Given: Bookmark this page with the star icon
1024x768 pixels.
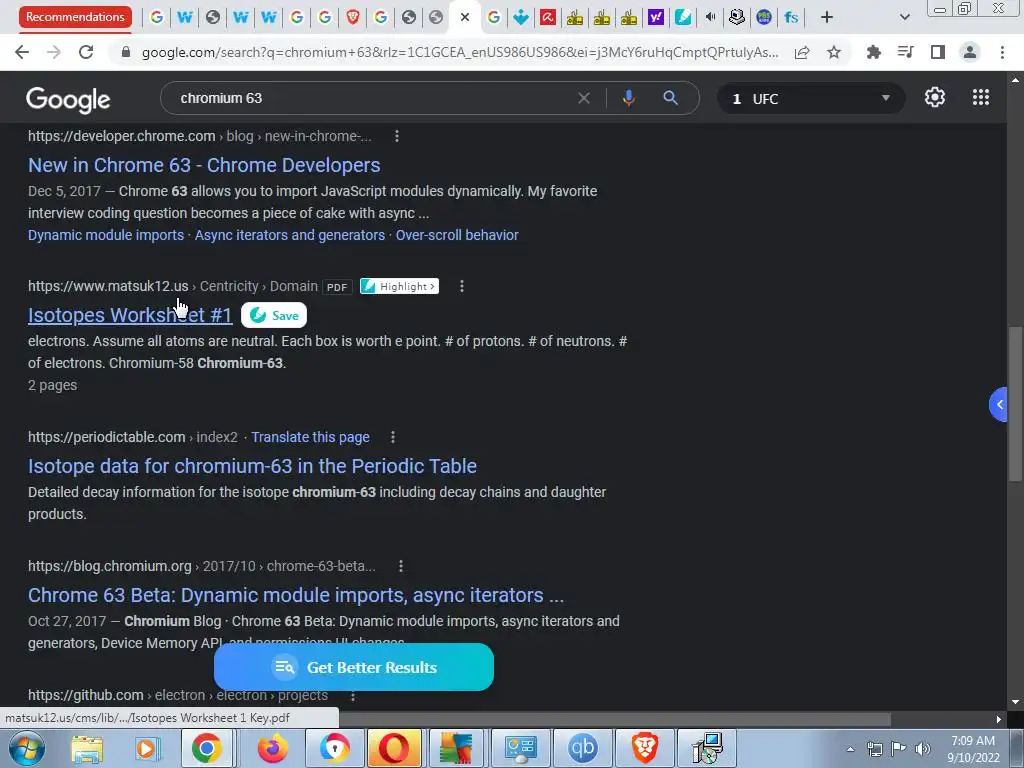Looking at the screenshot, I should pyautogui.click(x=834, y=52).
